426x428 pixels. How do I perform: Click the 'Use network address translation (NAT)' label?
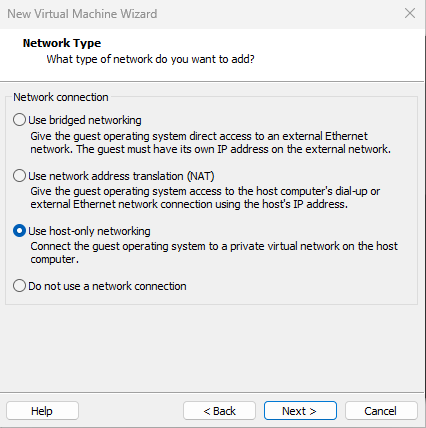pos(121,176)
